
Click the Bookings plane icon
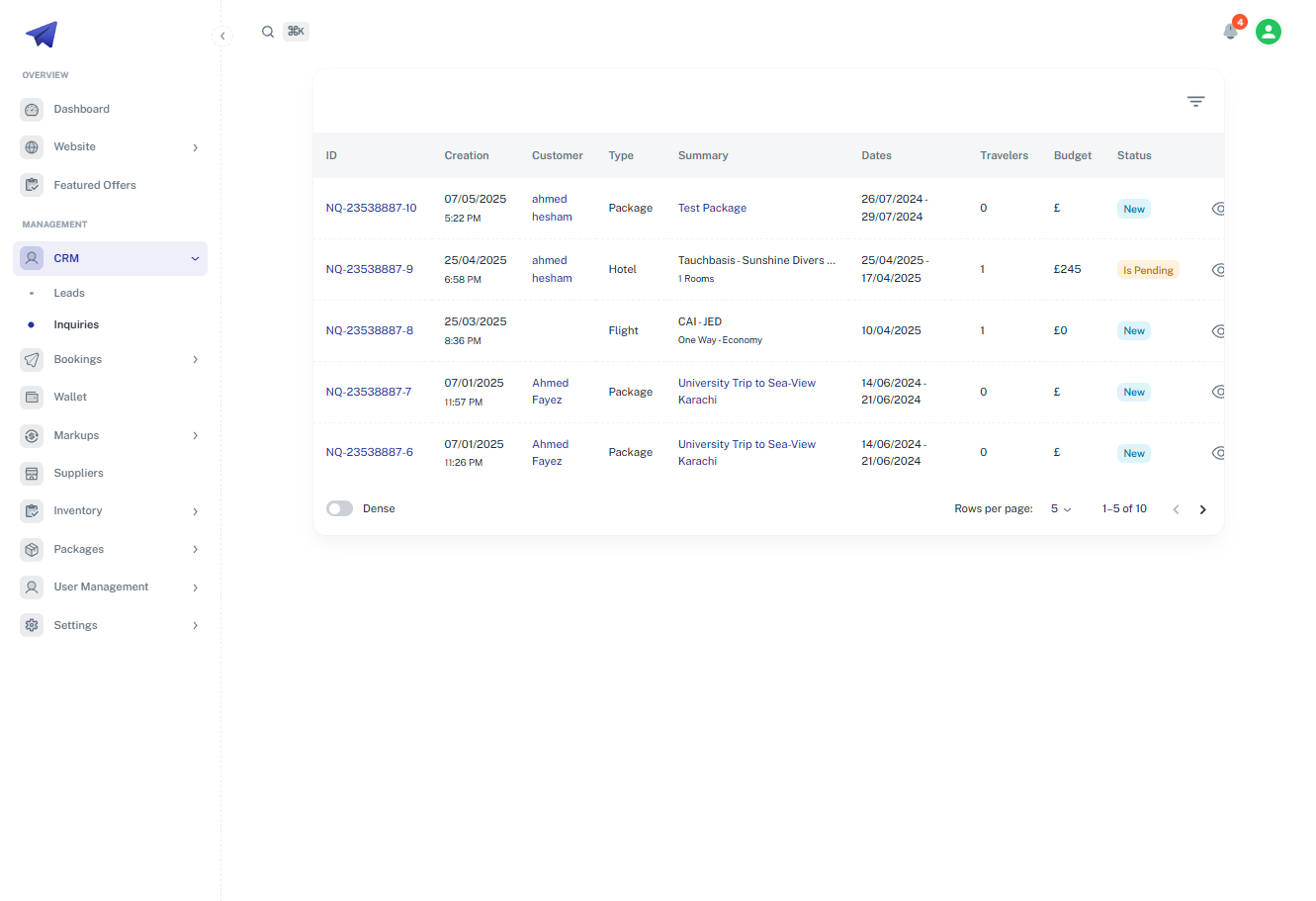coord(32,360)
